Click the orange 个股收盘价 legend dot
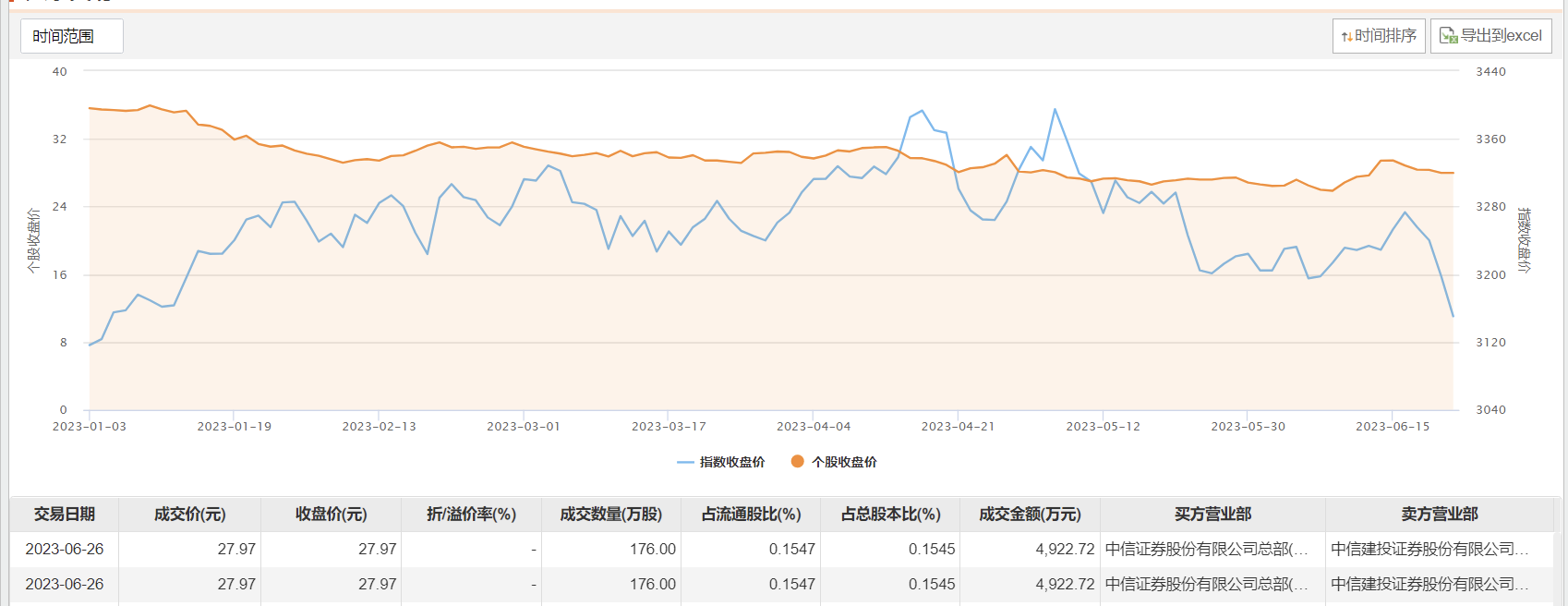The height and width of the screenshot is (606, 1568). [x=798, y=461]
